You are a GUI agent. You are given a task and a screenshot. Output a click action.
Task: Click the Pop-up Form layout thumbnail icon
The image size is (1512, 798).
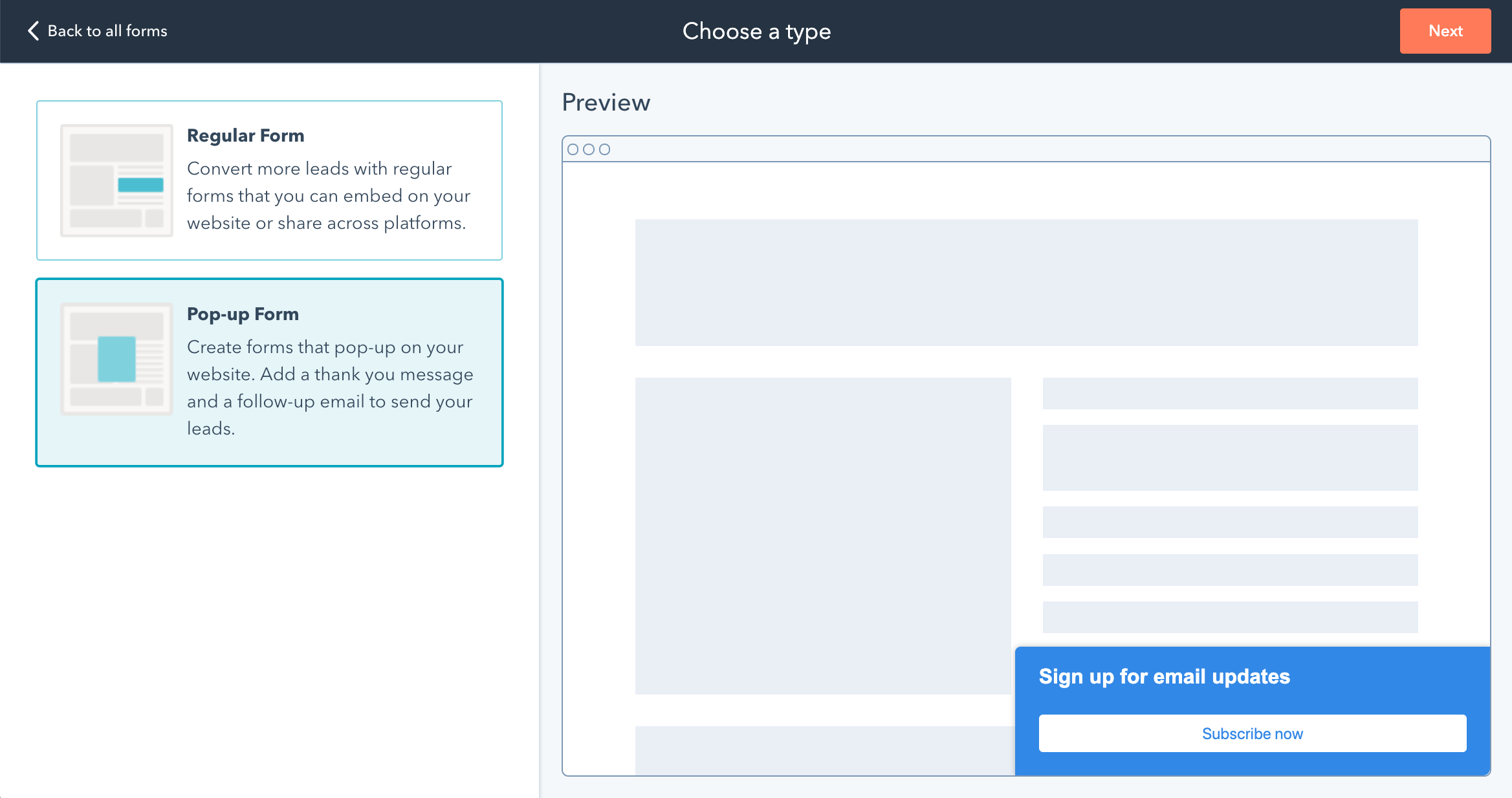[x=116, y=359]
